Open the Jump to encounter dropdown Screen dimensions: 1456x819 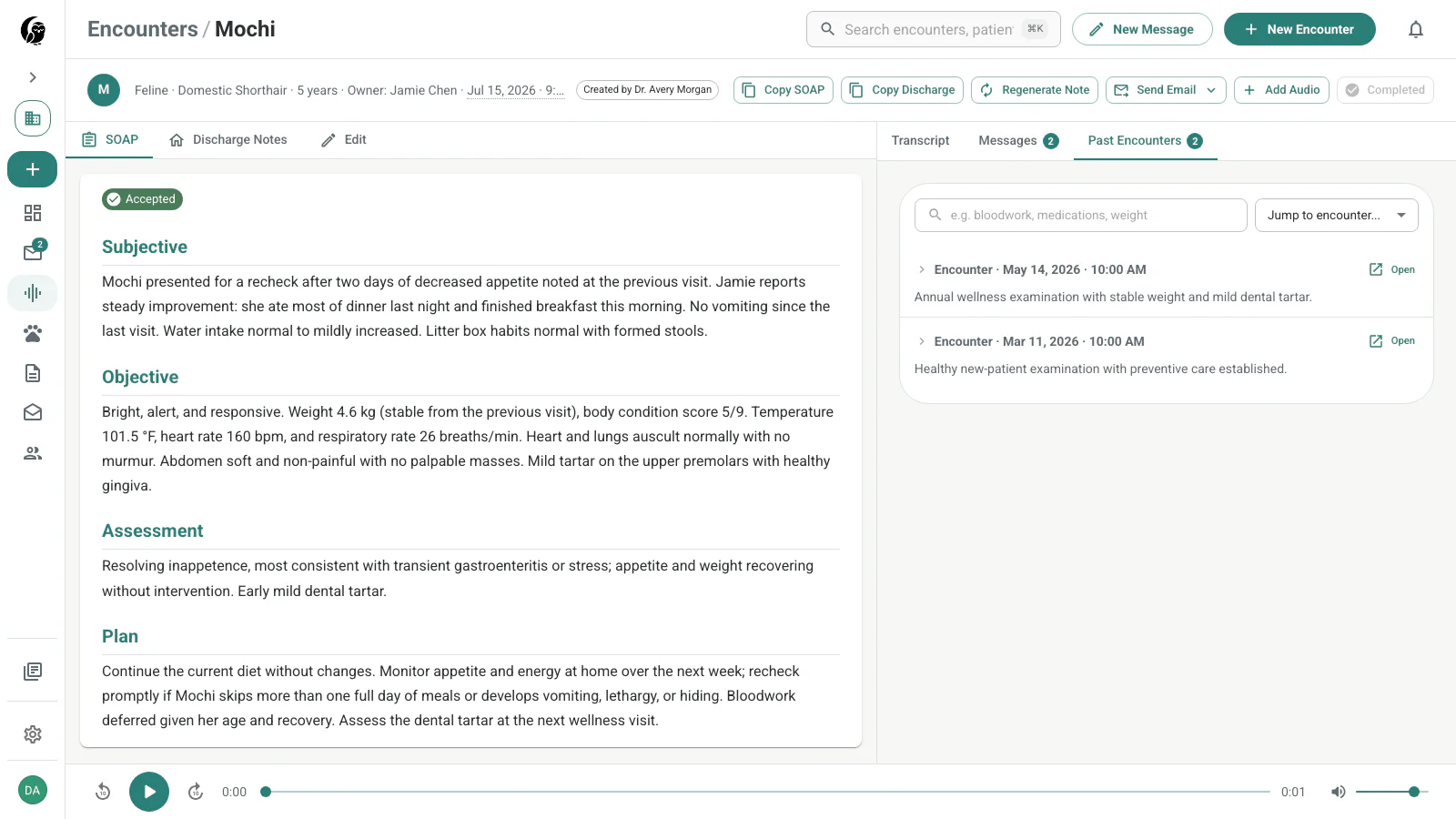tap(1337, 216)
